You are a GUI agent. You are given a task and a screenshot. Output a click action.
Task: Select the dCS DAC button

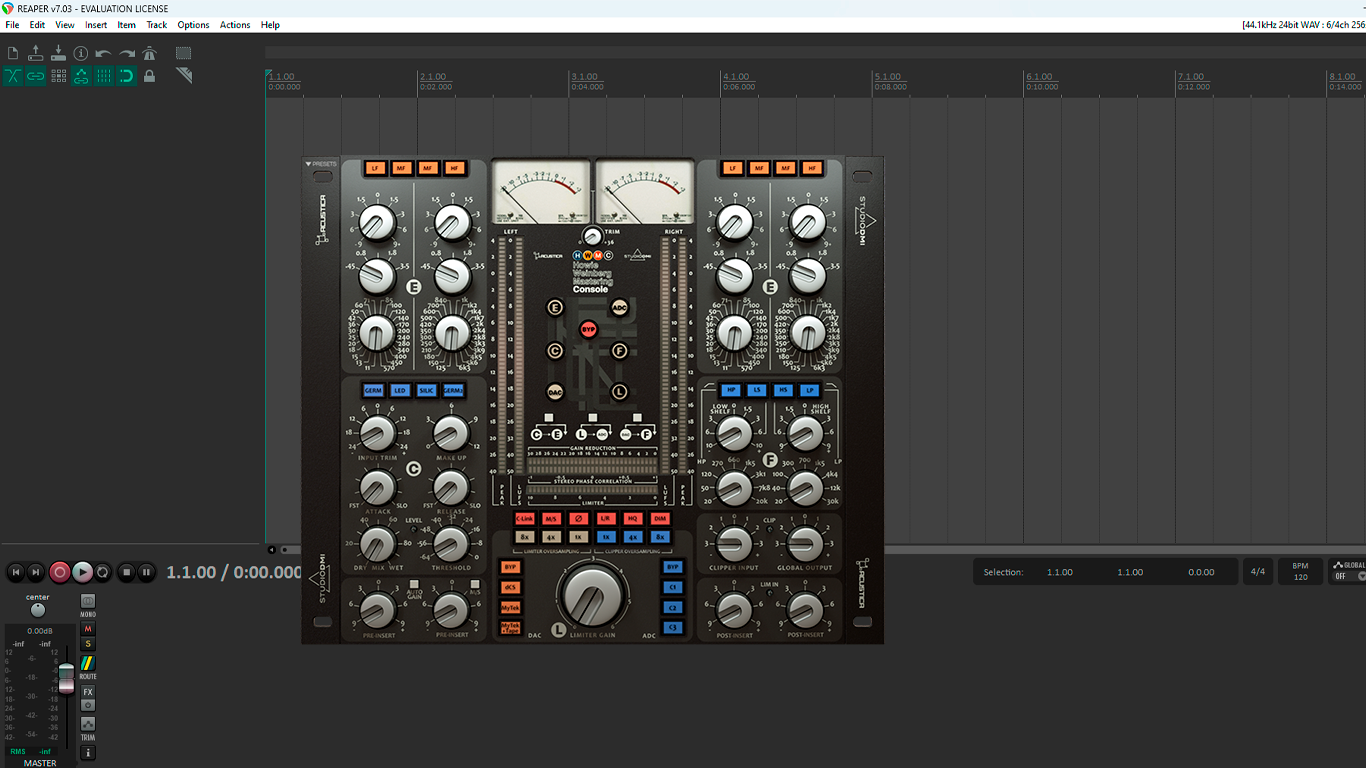click(510, 587)
